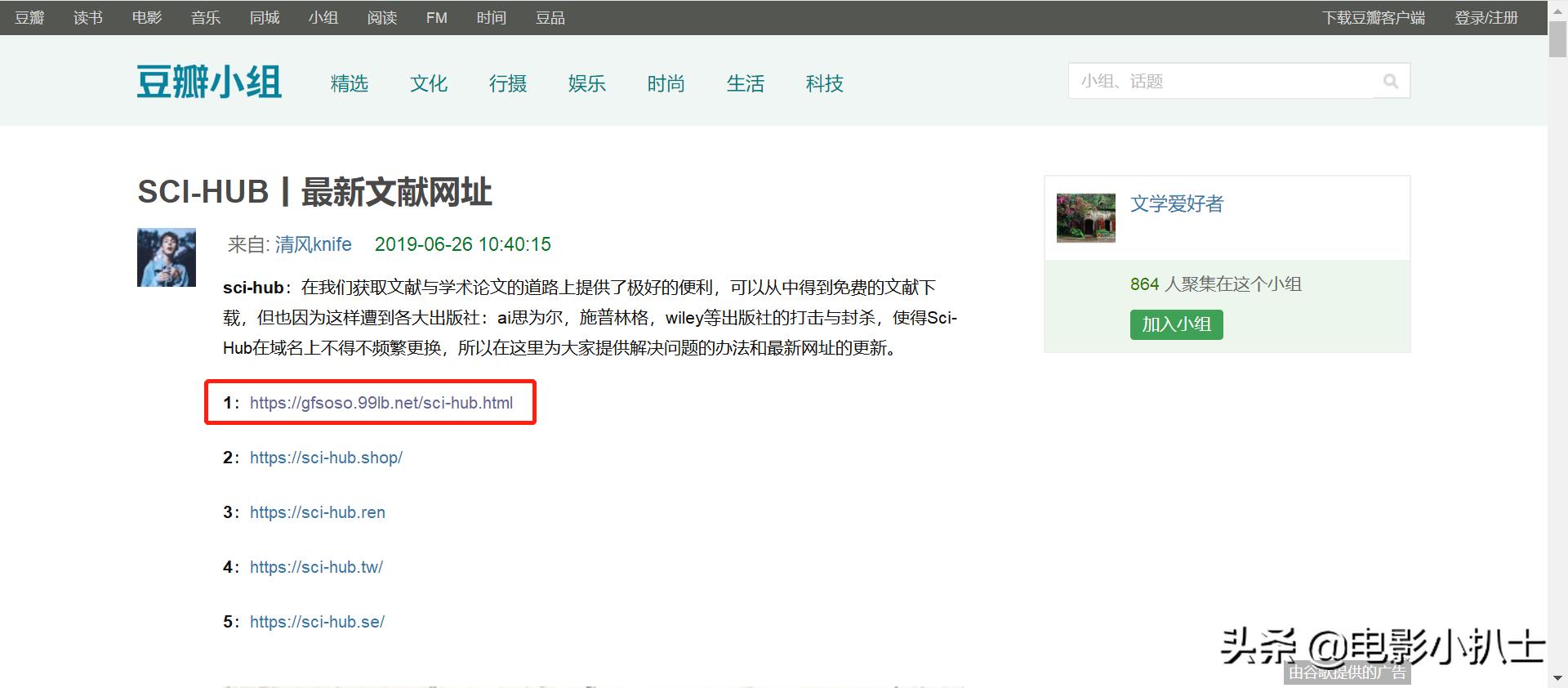Open the https://sci-hub.tw/ link
Image resolution: width=1568 pixels, height=688 pixels.
316,567
